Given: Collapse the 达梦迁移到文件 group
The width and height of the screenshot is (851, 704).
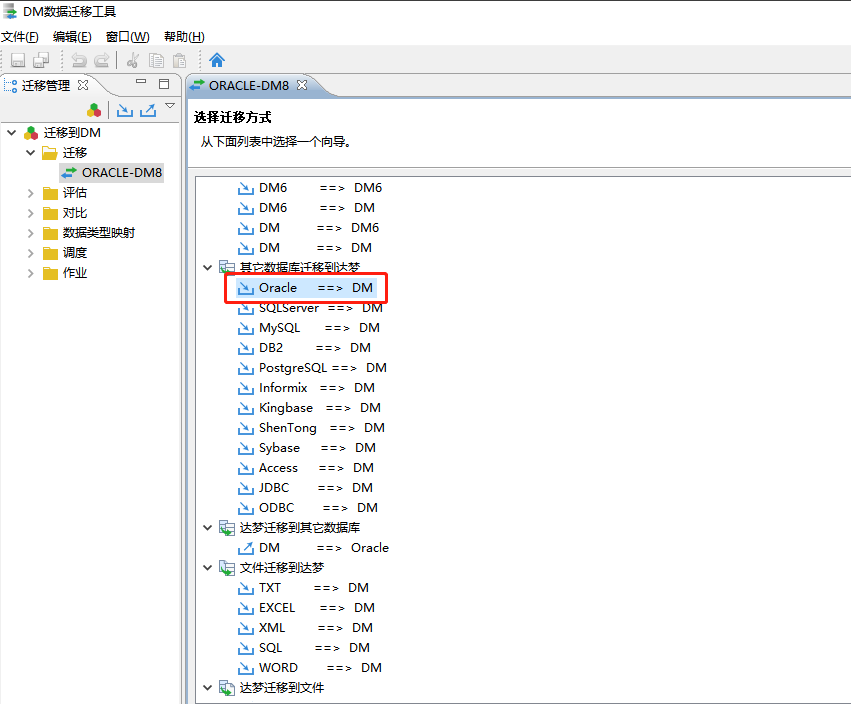Looking at the screenshot, I should coord(207,688).
